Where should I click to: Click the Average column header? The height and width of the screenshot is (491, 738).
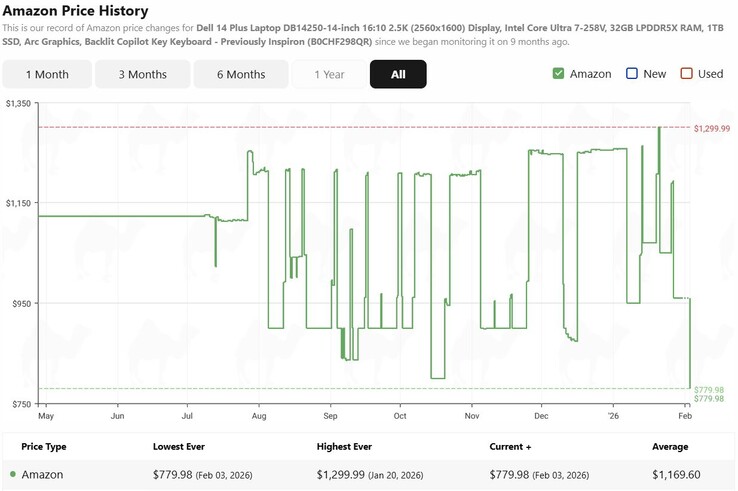click(x=670, y=447)
